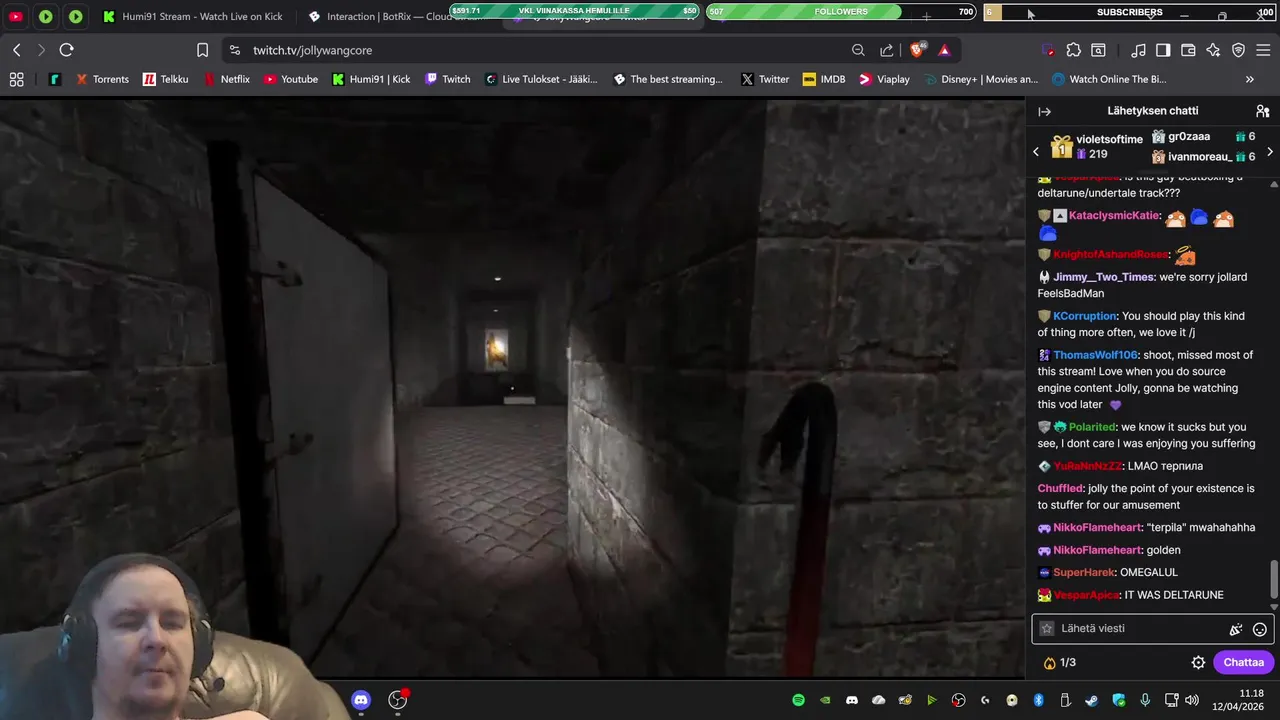Open the Telkku bookmark
This screenshot has width=1280, height=720.
coord(165,79)
